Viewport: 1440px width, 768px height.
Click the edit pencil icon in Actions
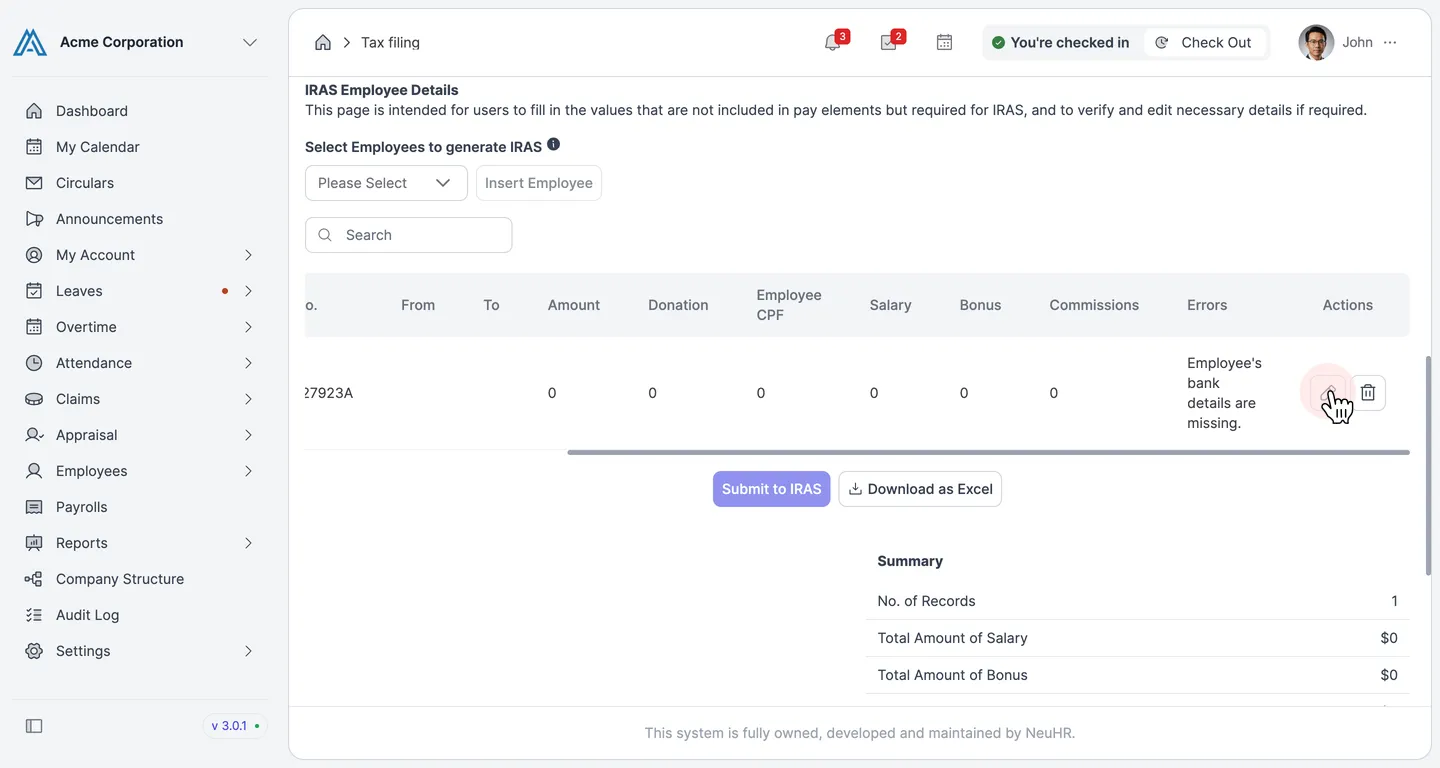(x=1329, y=393)
